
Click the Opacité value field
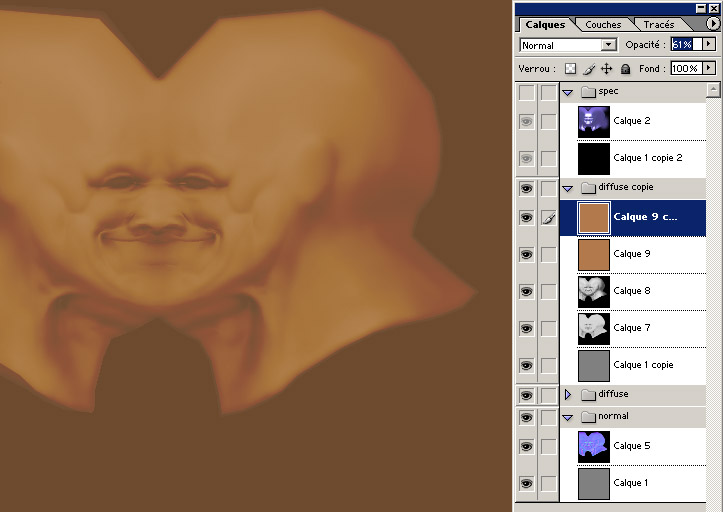click(x=687, y=44)
